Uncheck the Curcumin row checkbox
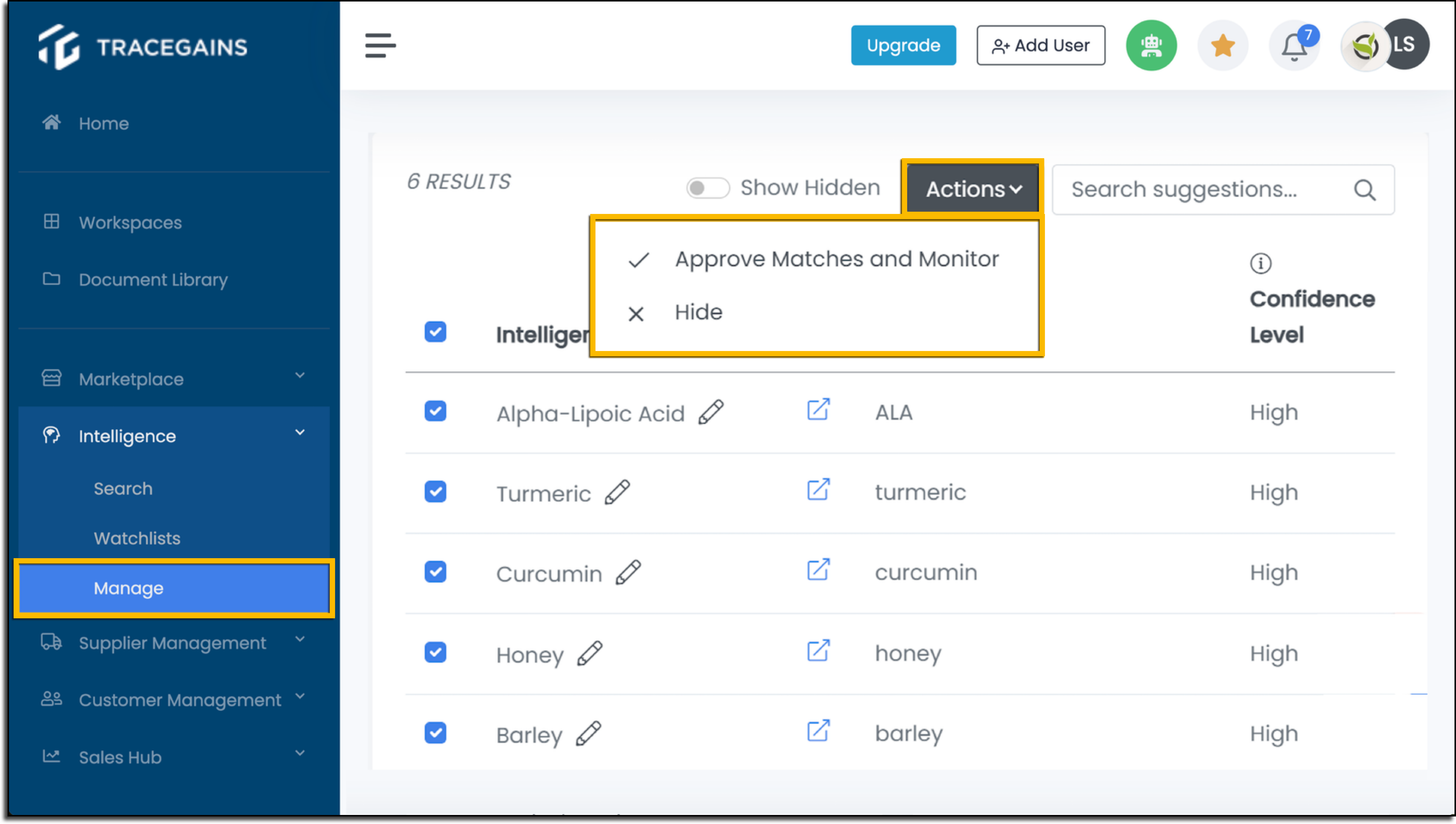 tap(436, 572)
